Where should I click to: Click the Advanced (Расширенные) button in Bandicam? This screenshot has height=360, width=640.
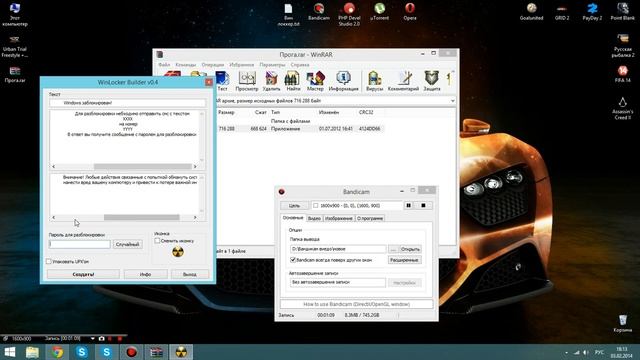pyautogui.click(x=404, y=260)
